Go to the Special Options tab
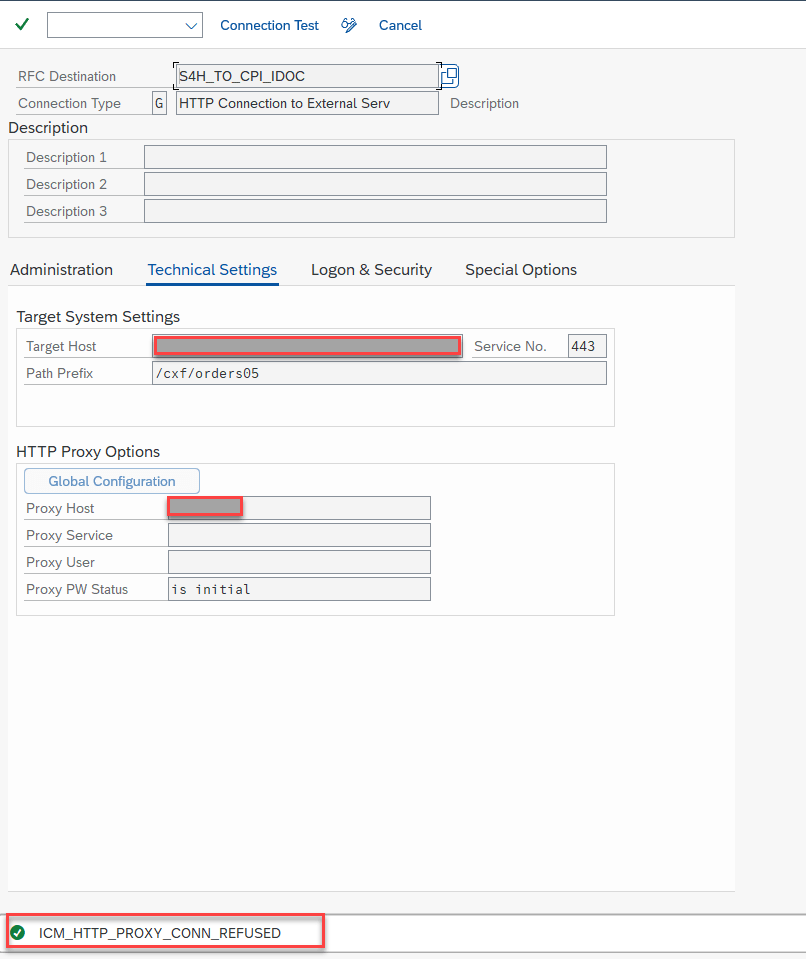This screenshot has height=959, width=806. point(520,270)
